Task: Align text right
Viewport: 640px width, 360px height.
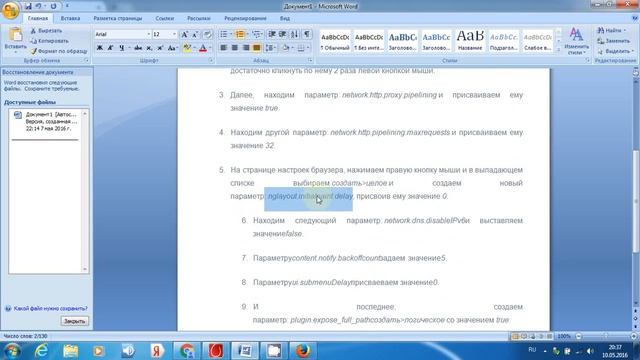Action: (245, 48)
